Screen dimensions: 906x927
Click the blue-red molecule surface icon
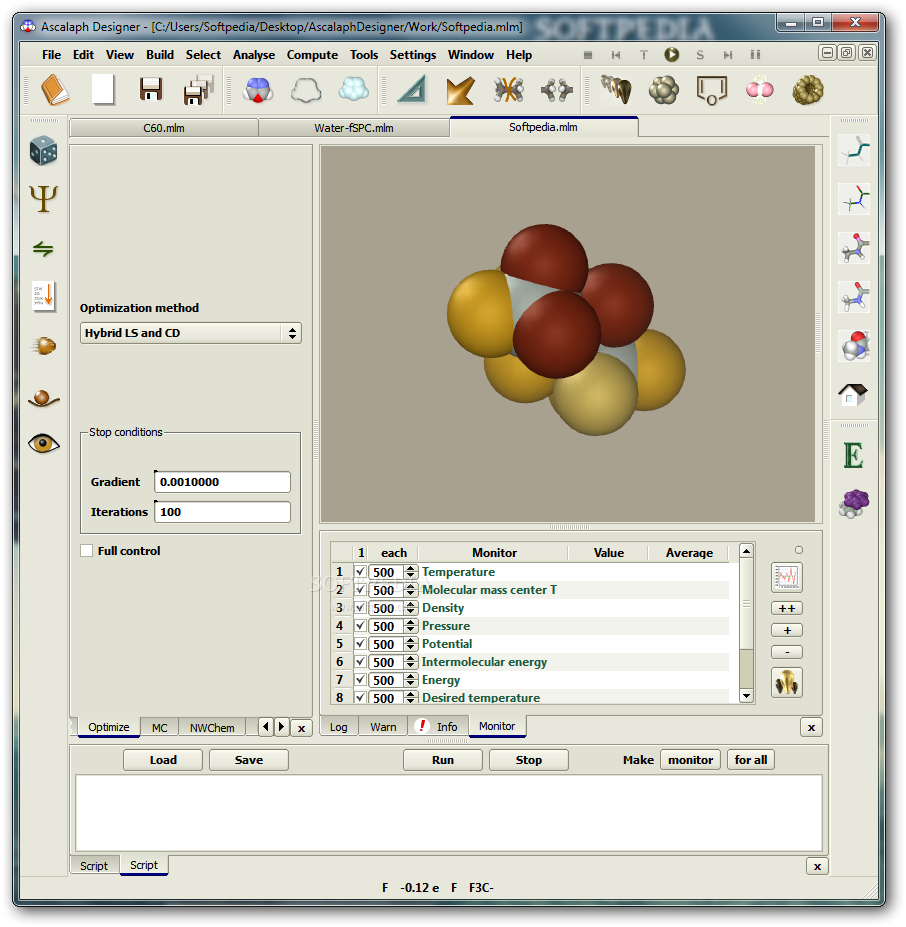[258, 90]
